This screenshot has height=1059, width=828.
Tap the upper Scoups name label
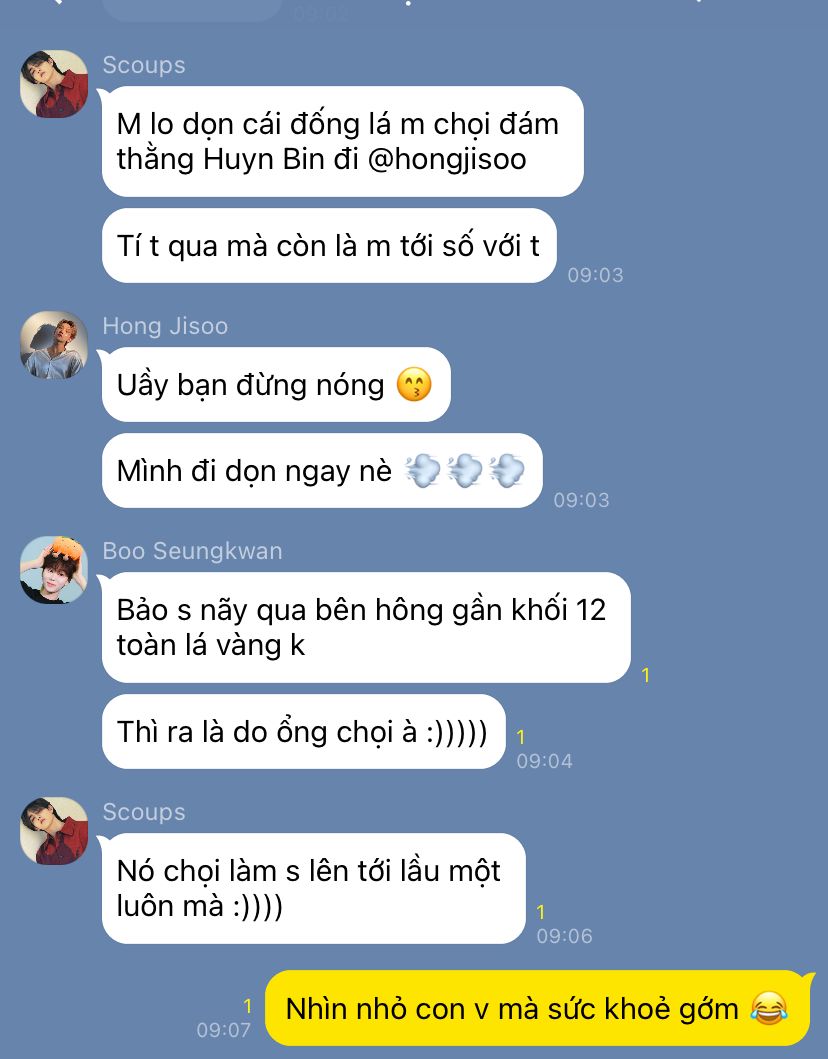coord(144,65)
